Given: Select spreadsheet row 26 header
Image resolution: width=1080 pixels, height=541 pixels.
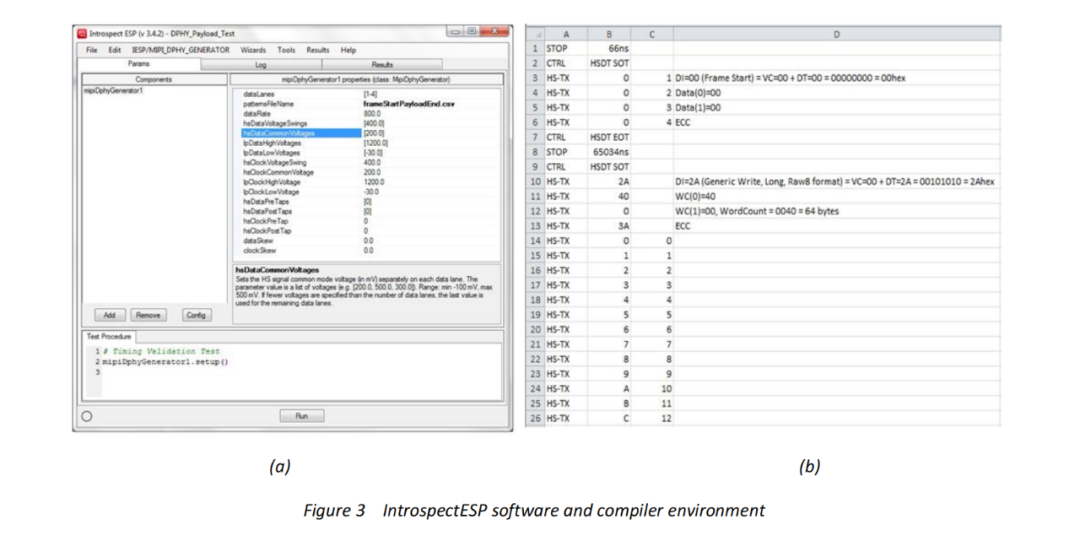Looking at the screenshot, I should click(535, 418).
